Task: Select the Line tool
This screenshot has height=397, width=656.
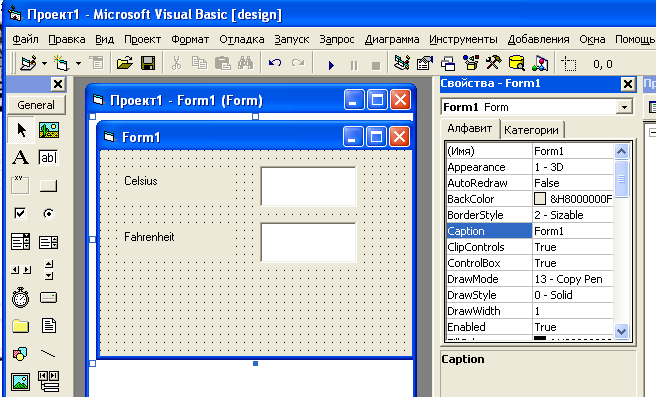Action: tap(49, 354)
